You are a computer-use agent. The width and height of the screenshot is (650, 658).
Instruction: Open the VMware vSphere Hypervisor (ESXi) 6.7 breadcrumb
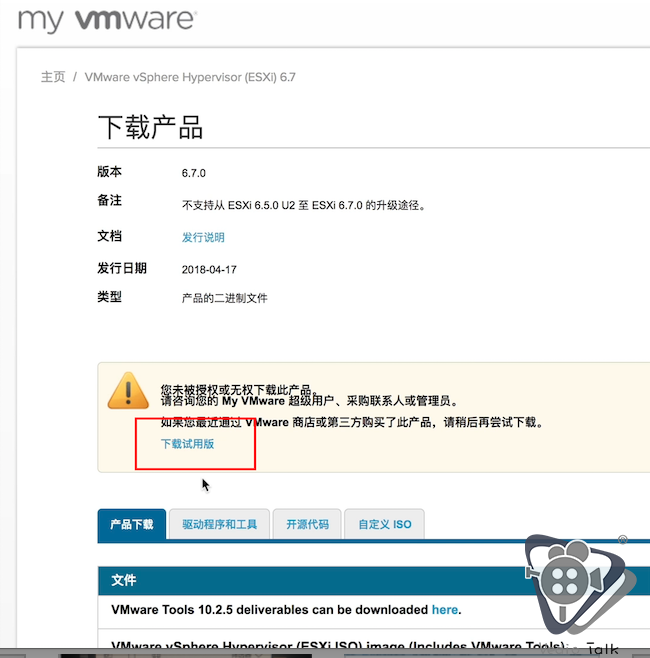point(190,77)
